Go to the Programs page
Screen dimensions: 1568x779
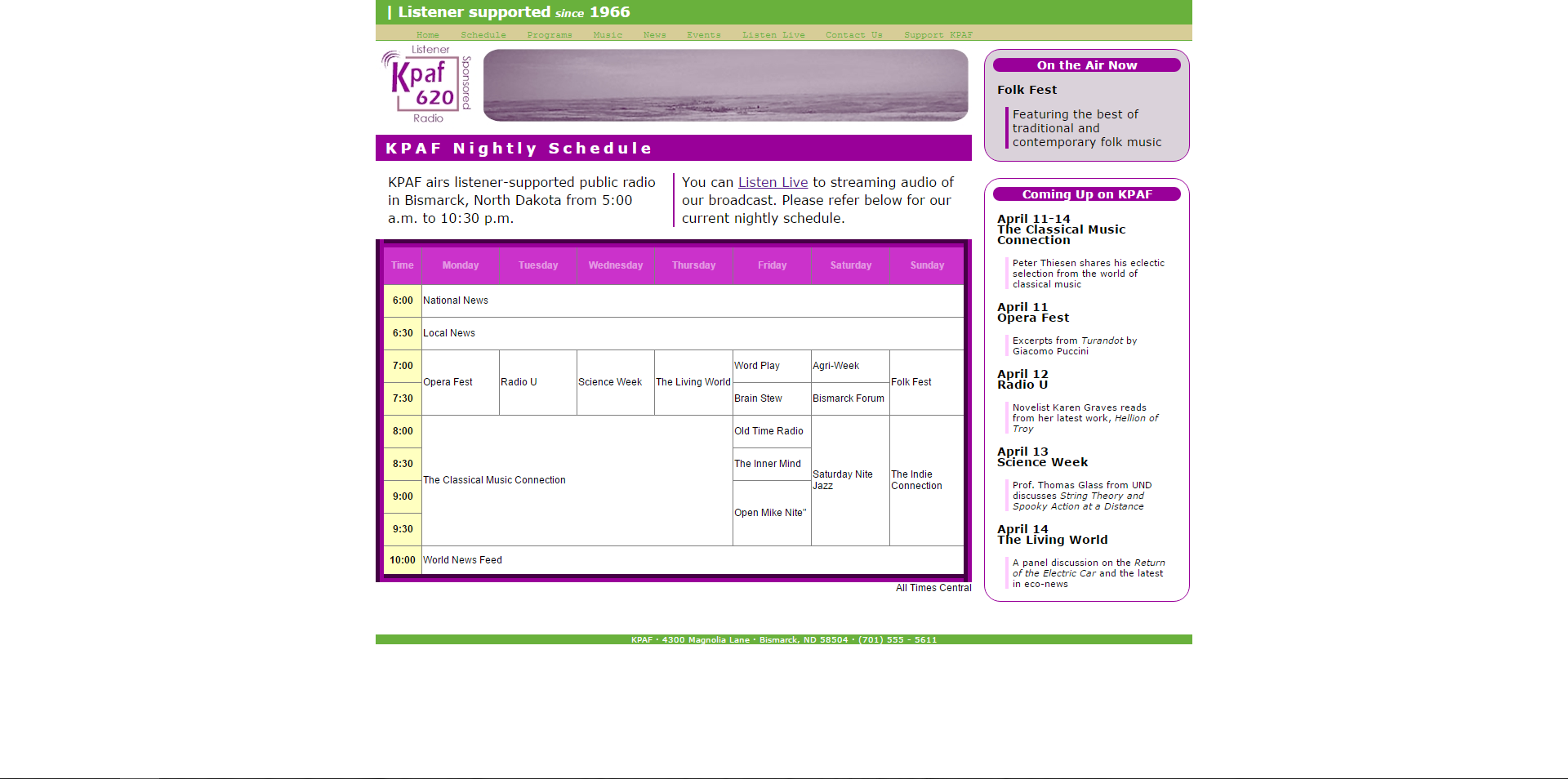(550, 35)
